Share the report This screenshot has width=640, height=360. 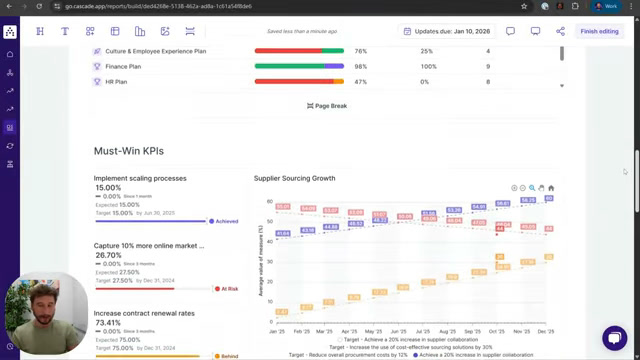(x=560, y=31)
